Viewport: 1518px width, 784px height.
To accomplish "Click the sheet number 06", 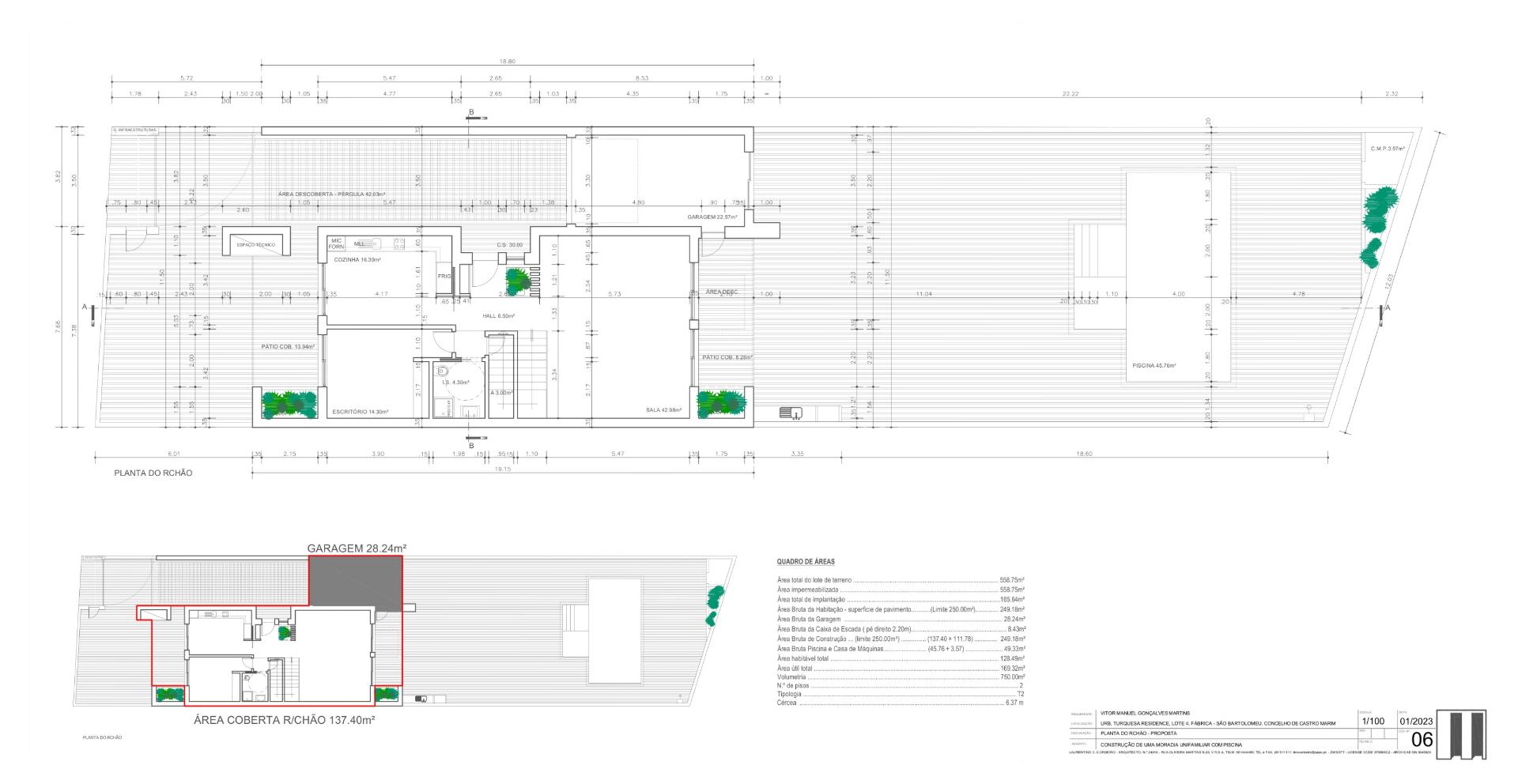I will (x=1422, y=740).
